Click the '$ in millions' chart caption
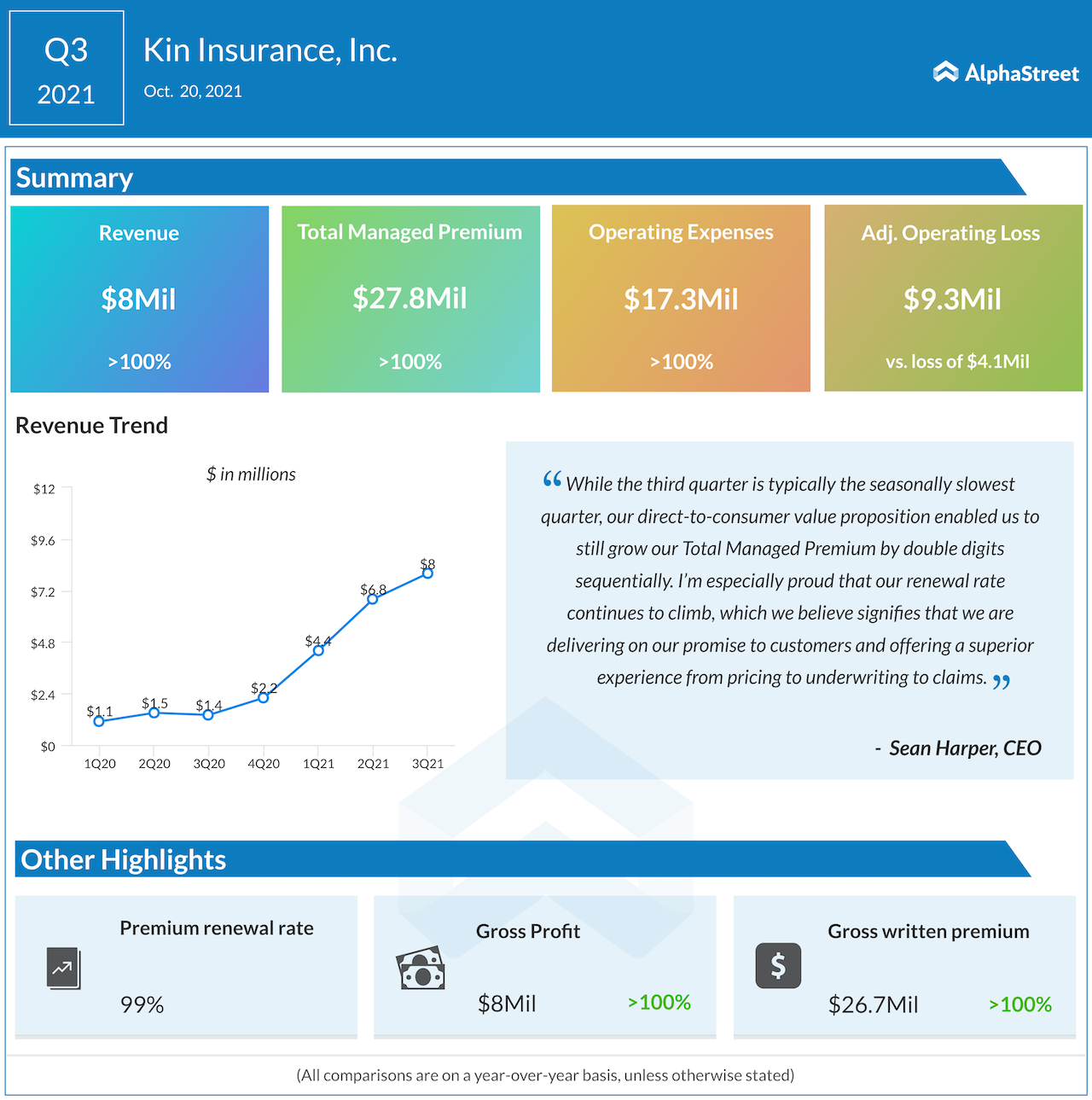The height and width of the screenshot is (1100, 1092). [x=251, y=474]
